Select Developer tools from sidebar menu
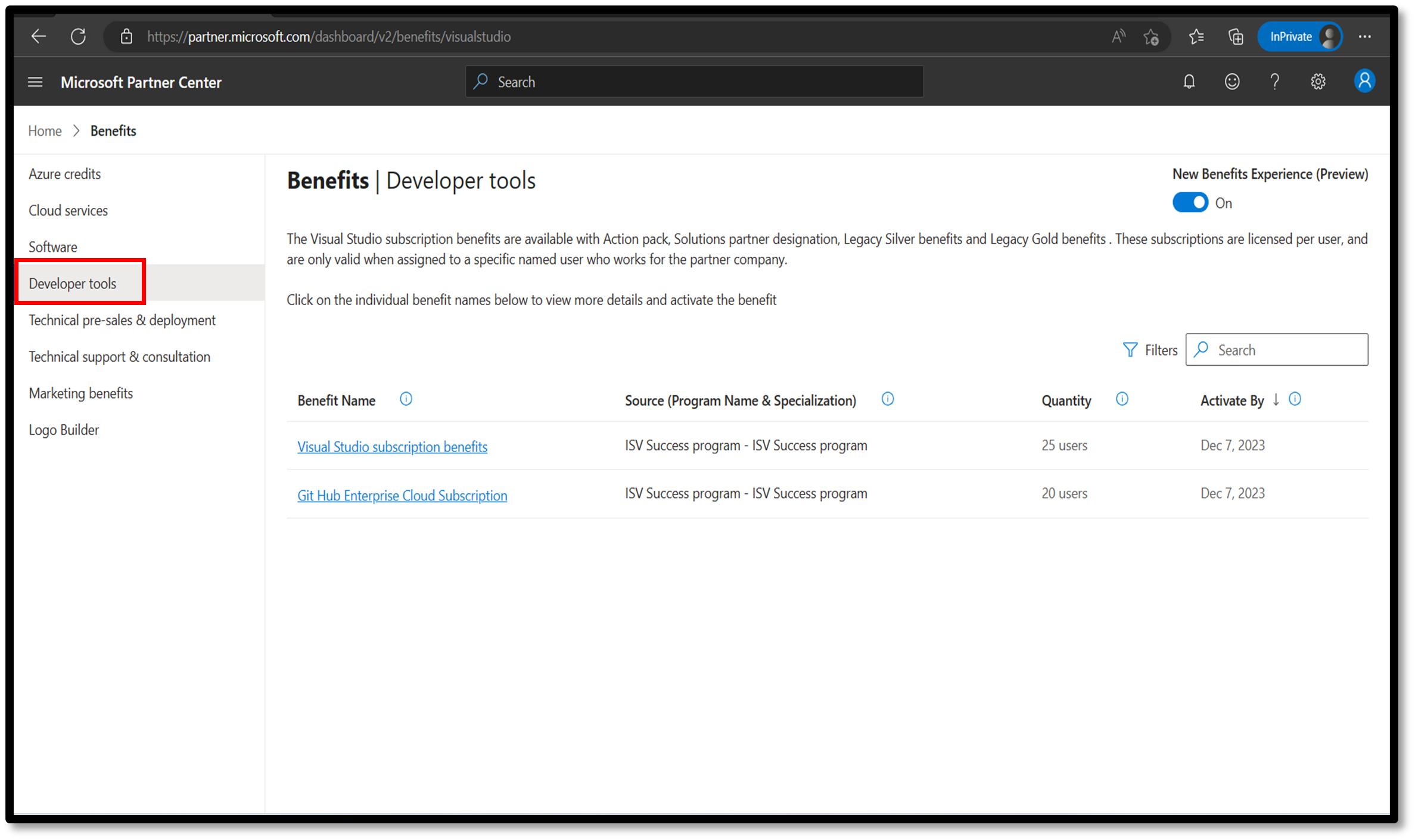 72,282
